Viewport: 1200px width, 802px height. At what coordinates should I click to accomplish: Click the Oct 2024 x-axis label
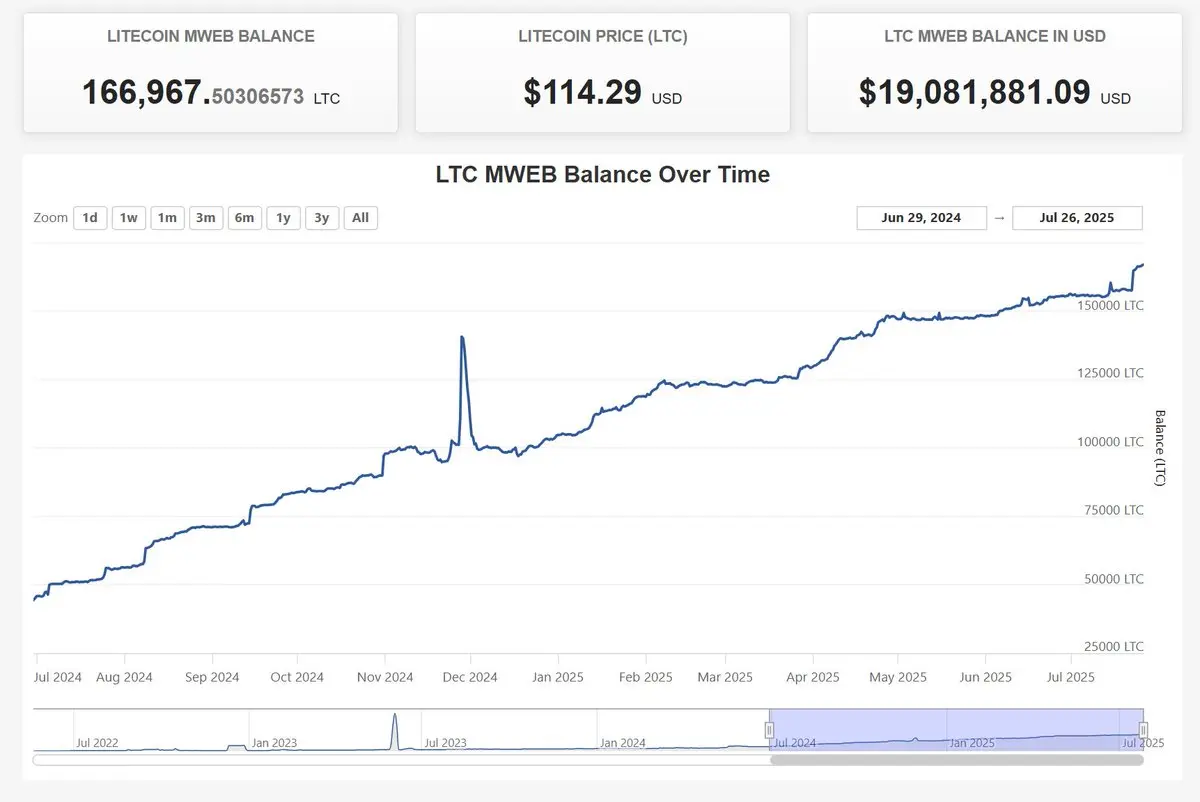tap(297, 677)
